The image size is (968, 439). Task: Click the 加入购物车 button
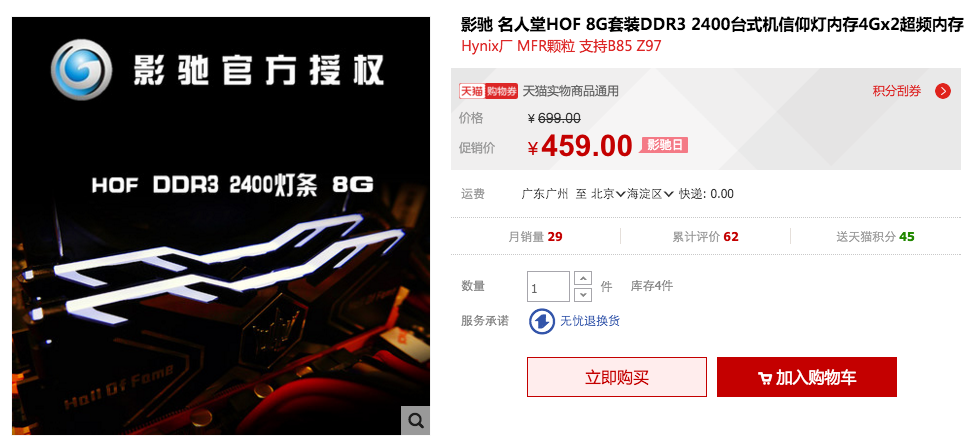pyautogui.click(x=807, y=377)
